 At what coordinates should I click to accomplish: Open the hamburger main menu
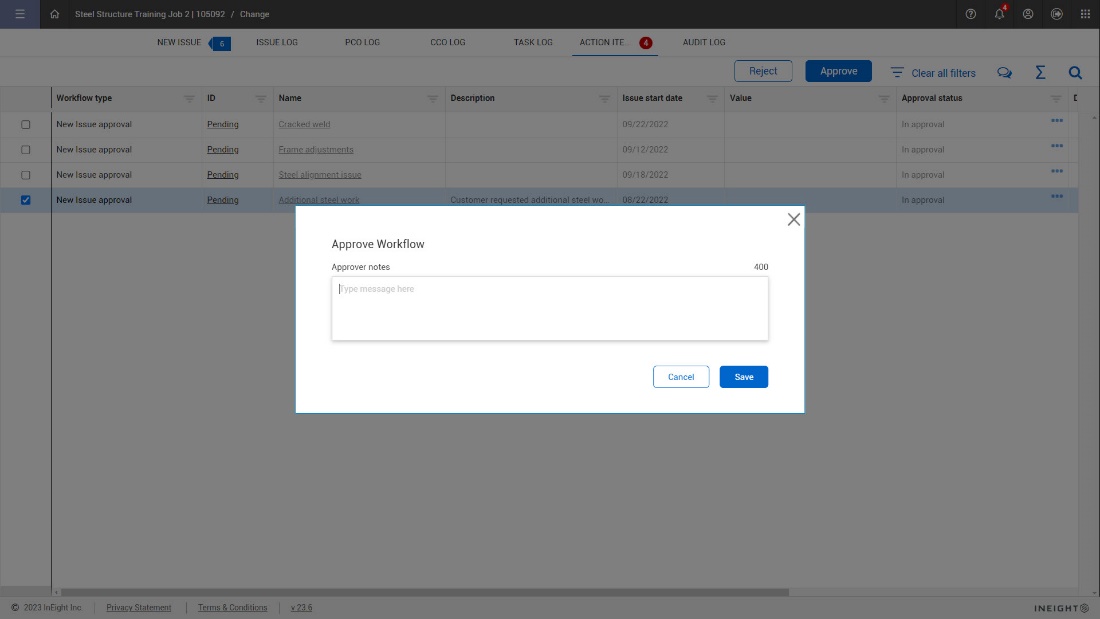pyautogui.click(x=20, y=14)
